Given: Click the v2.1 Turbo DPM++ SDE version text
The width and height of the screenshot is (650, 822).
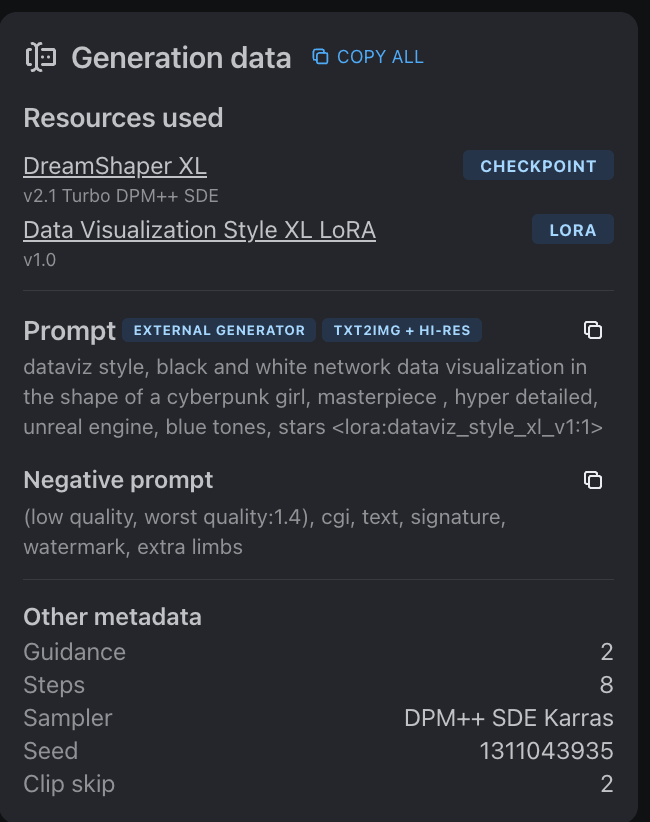Looking at the screenshot, I should click(121, 196).
